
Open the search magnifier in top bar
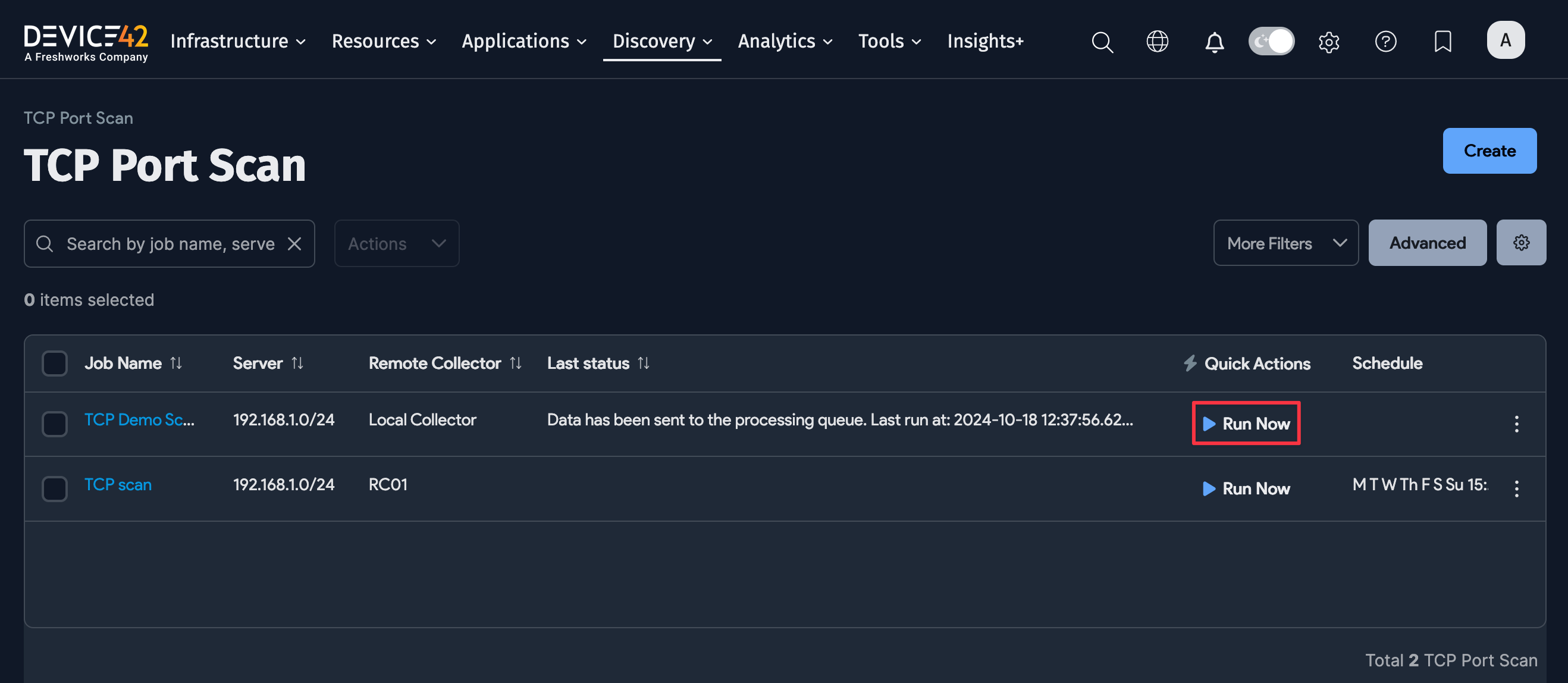pyautogui.click(x=1102, y=42)
